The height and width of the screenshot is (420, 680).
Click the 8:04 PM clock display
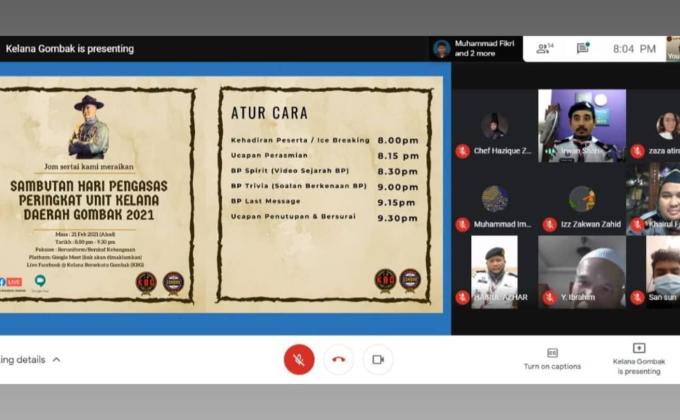(x=634, y=49)
